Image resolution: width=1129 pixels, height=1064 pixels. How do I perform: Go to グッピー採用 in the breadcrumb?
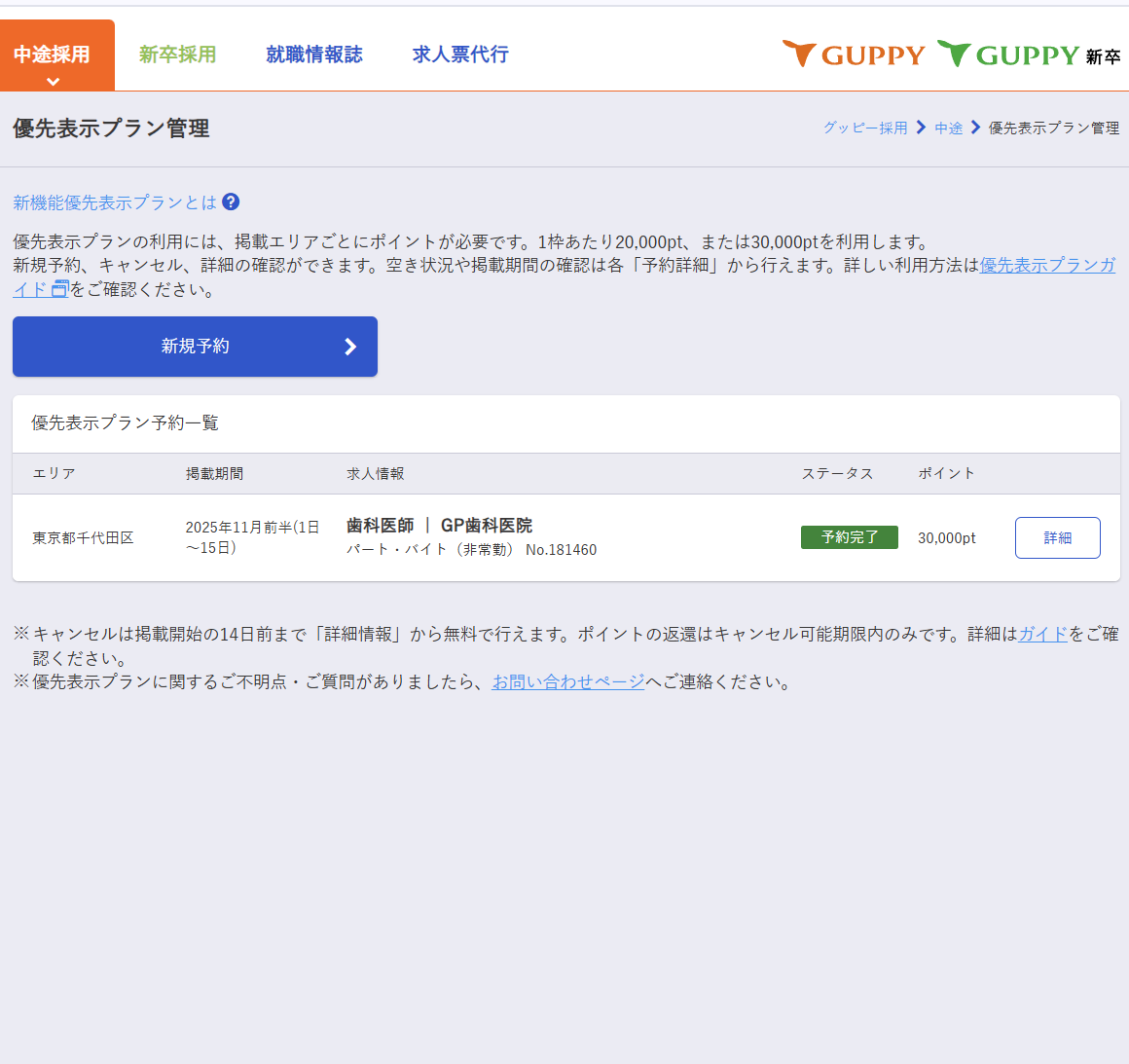864,128
